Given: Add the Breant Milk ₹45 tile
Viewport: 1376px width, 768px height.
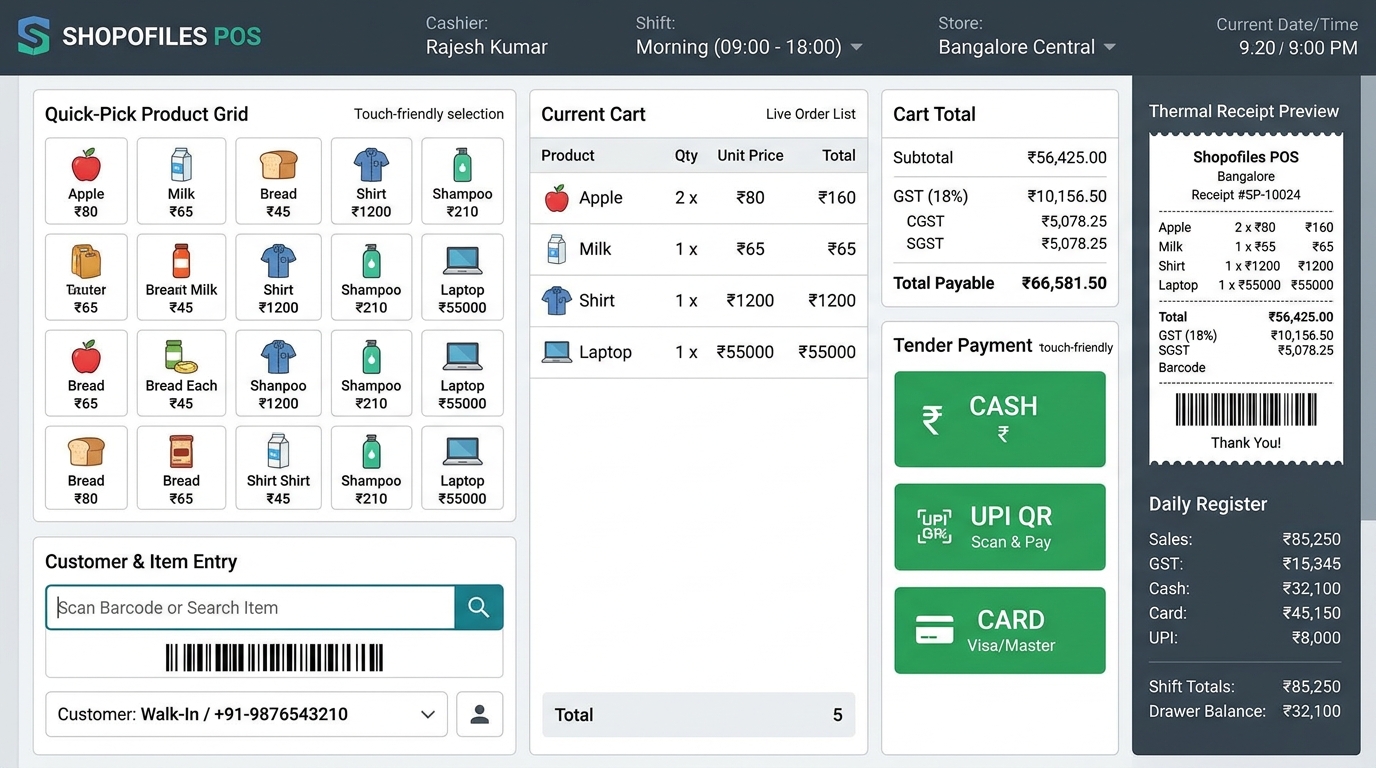Looking at the screenshot, I should (x=181, y=277).
